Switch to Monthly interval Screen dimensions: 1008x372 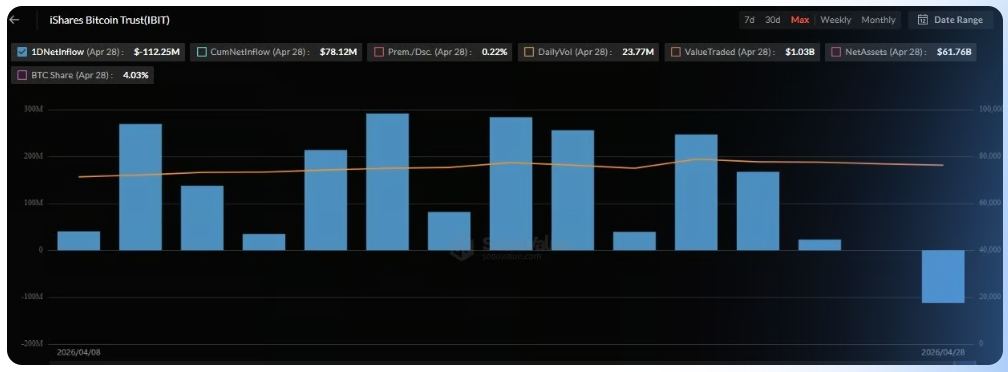click(878, 20)
